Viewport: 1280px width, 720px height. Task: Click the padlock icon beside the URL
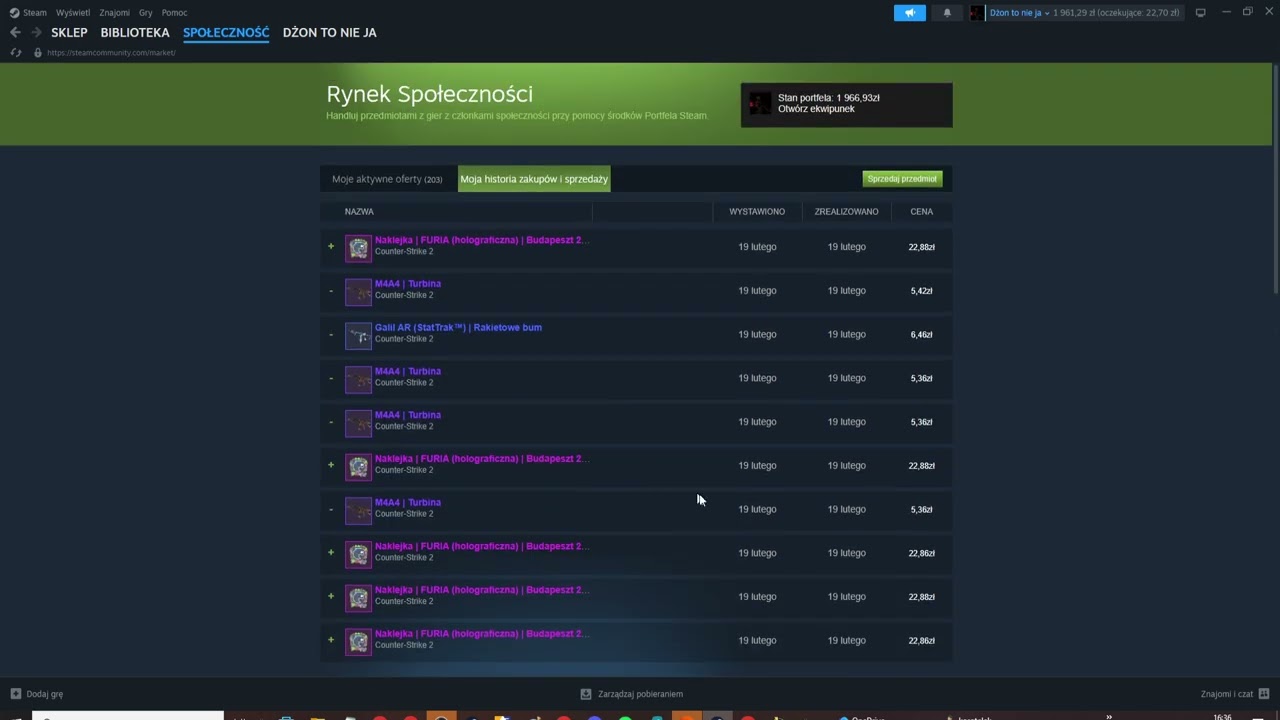click(38, 52)
